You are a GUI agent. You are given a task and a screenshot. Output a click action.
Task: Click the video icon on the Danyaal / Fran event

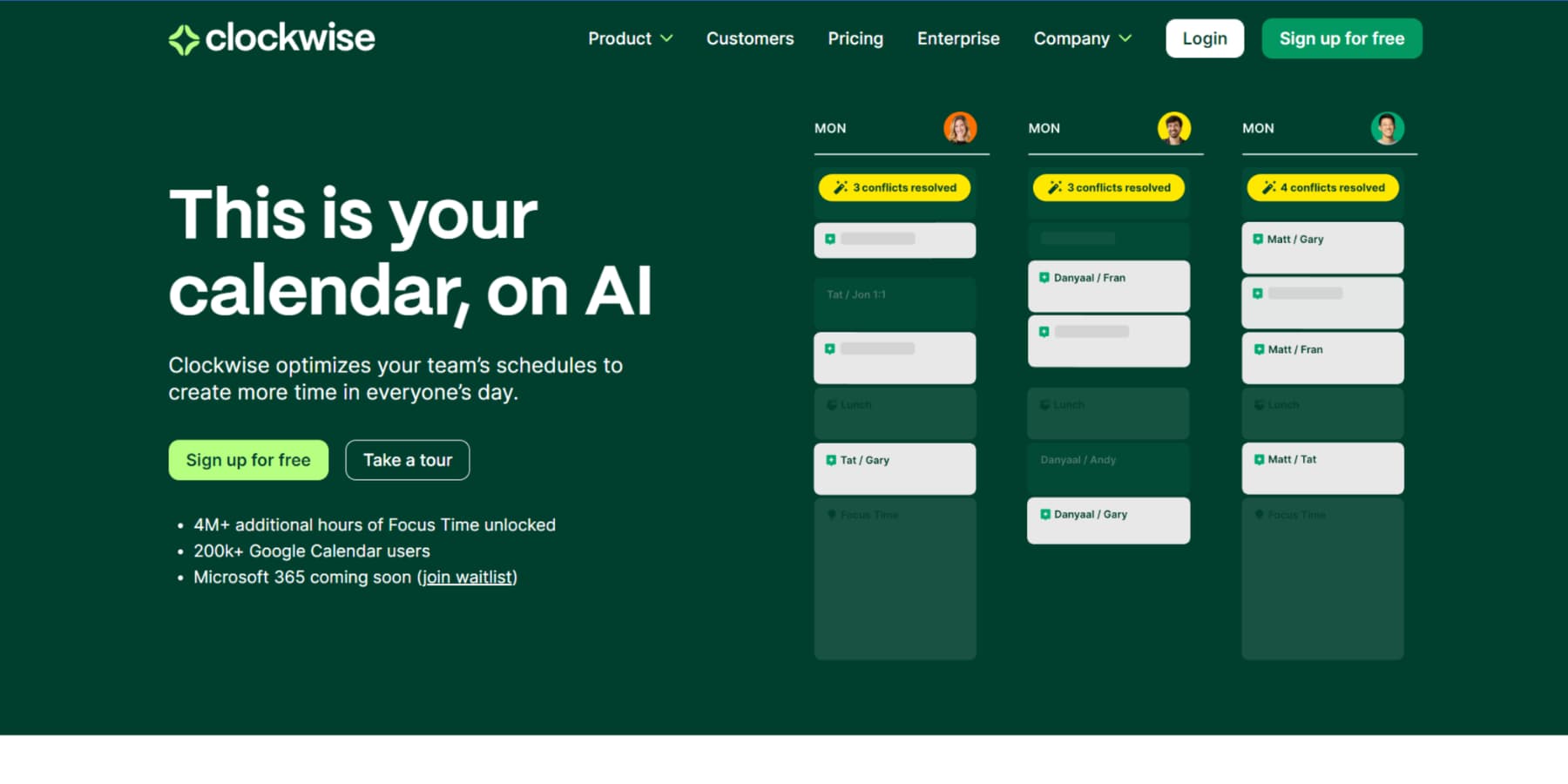[x=1044, y=276]
